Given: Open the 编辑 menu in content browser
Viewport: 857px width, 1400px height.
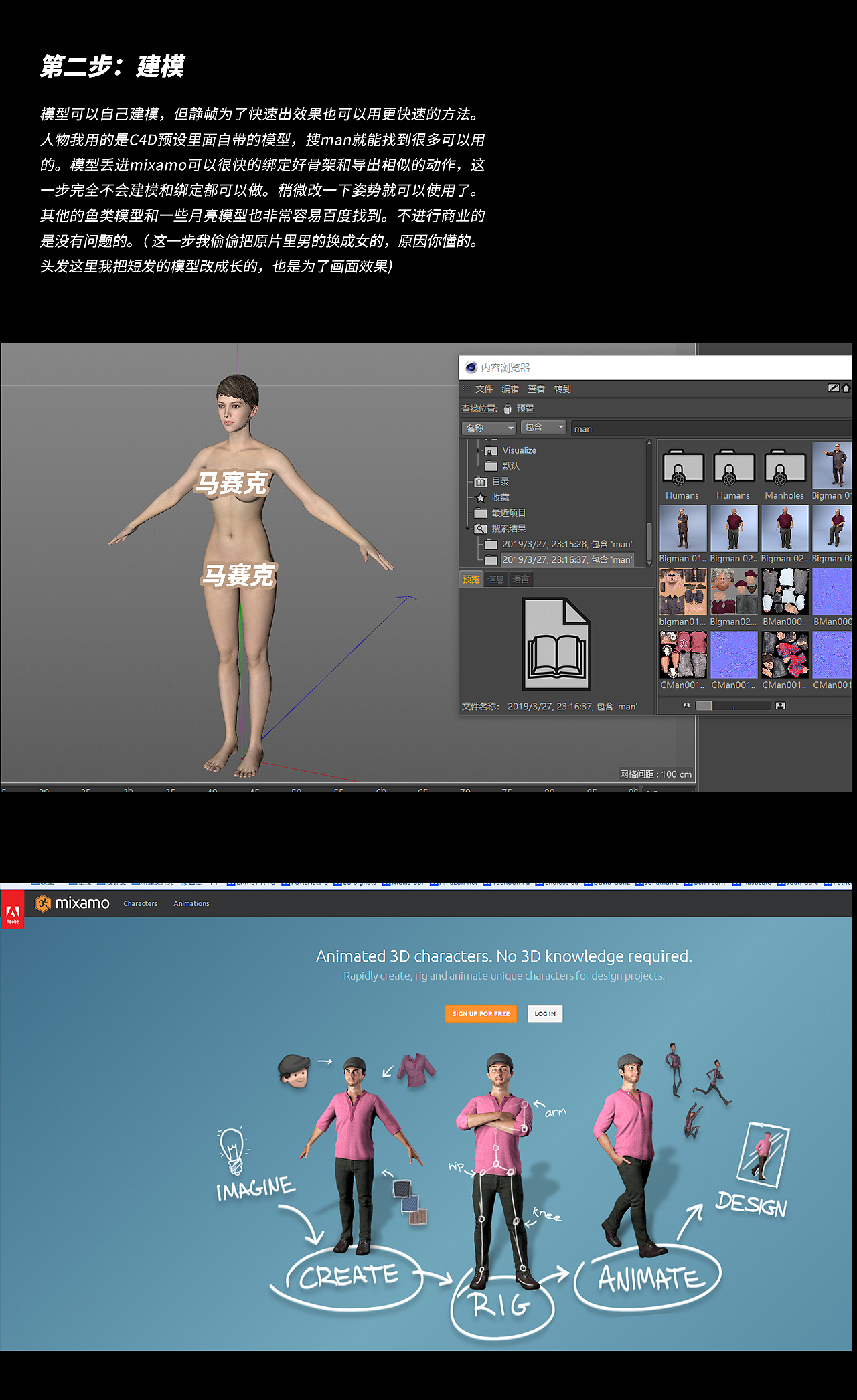Looking at the screenshot, I should point(510,389).
